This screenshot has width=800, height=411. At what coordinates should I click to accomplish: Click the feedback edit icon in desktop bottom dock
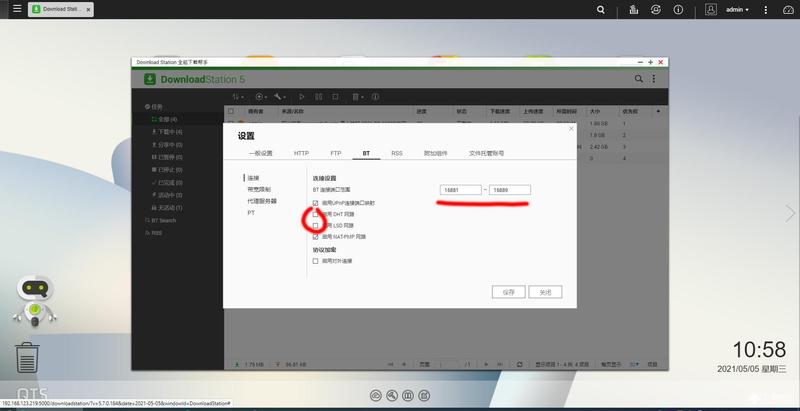coord(424,395)
